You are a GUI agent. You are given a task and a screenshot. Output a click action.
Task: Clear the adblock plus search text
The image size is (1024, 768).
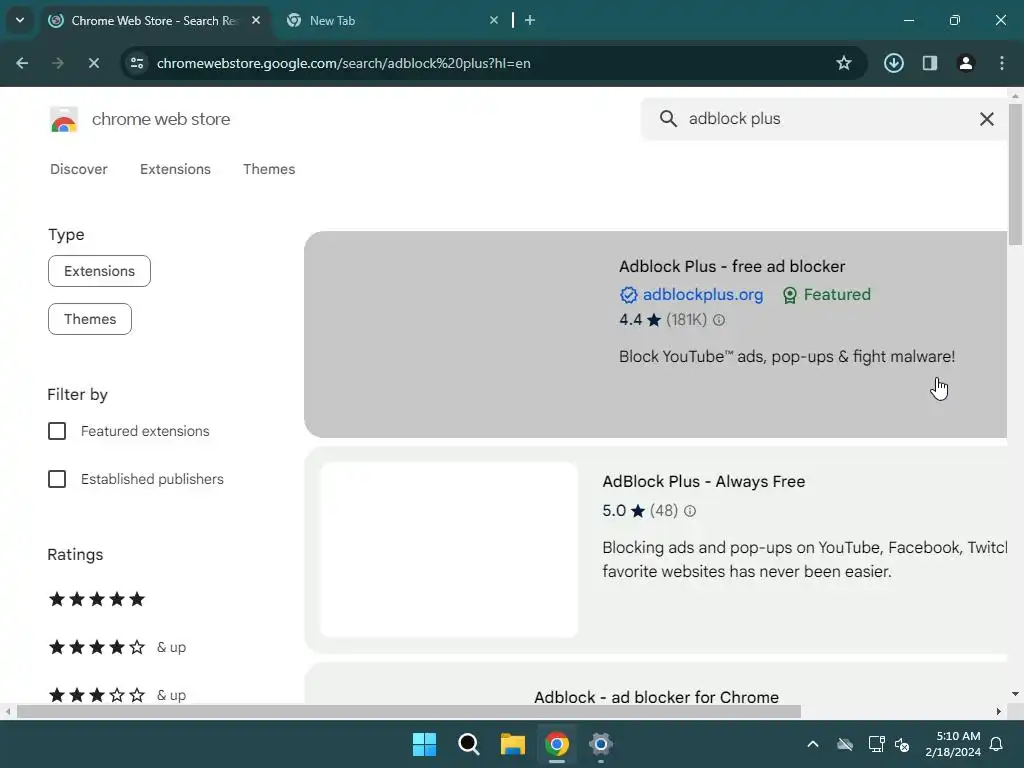tap(987, 119)
